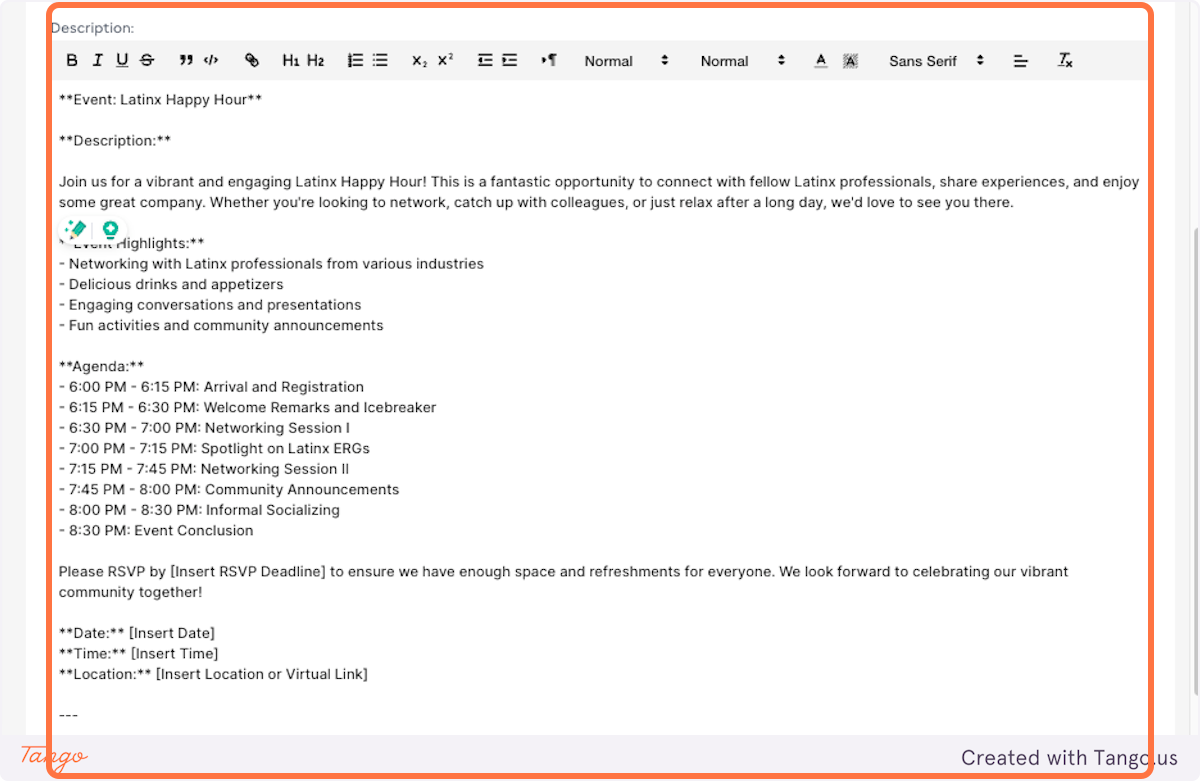Open the first Normal size dropdown
The image size is (1200, 781).
626,61
